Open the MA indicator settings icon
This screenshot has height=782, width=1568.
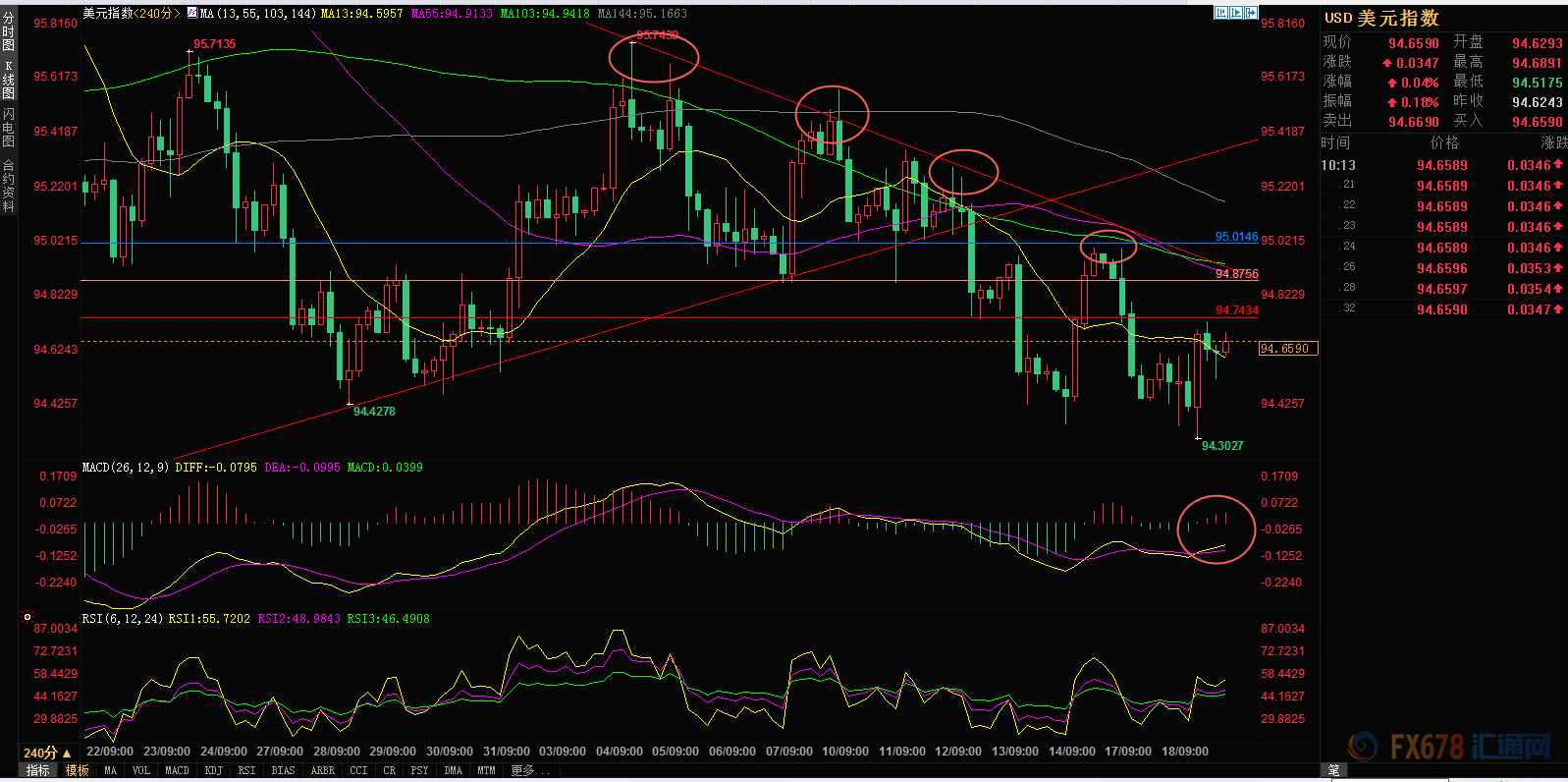(x=191, y=13)
